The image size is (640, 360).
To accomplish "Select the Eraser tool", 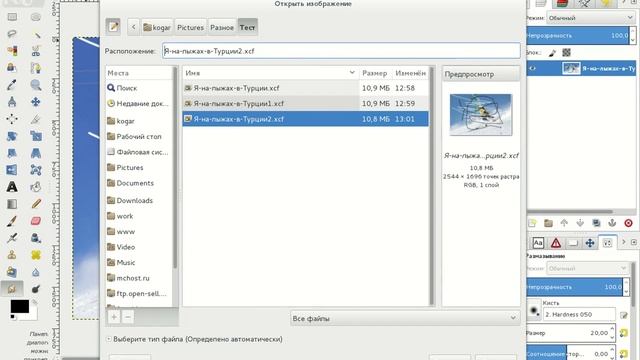I will pos(36,221).
